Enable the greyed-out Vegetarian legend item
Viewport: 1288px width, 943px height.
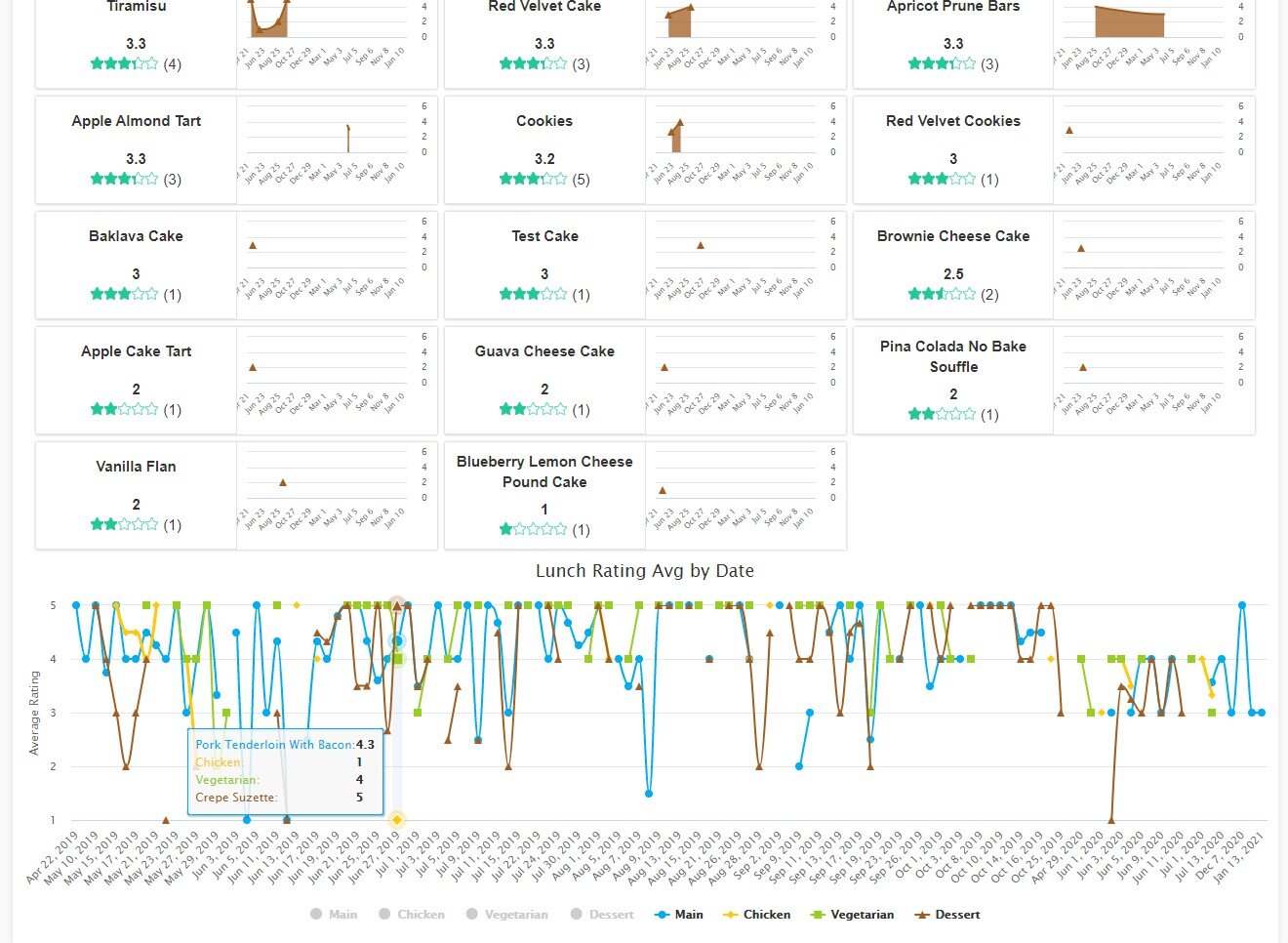pyautogui.click(x=507, y=915)
